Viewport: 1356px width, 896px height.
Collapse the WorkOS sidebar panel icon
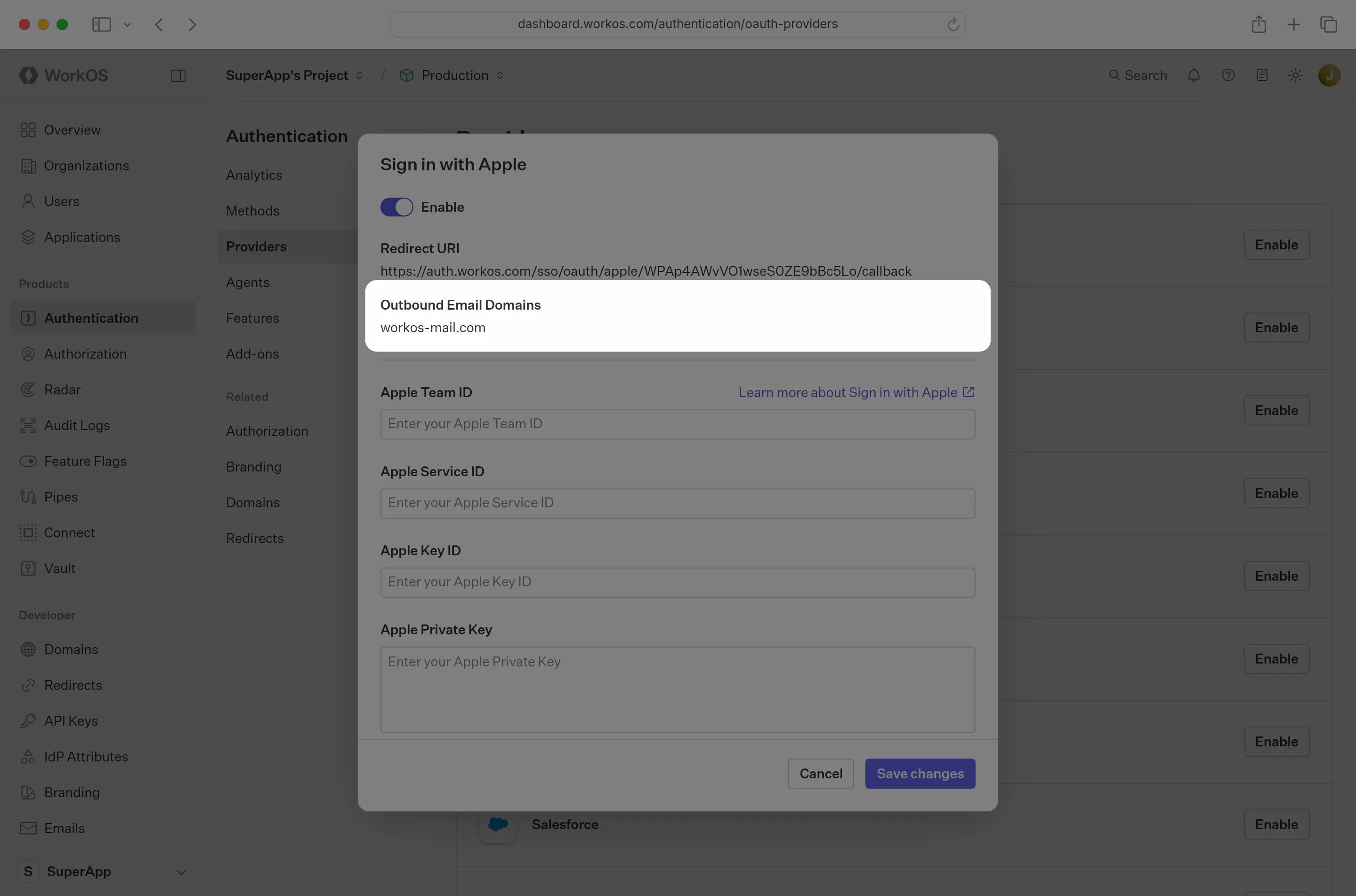(178, 75)
